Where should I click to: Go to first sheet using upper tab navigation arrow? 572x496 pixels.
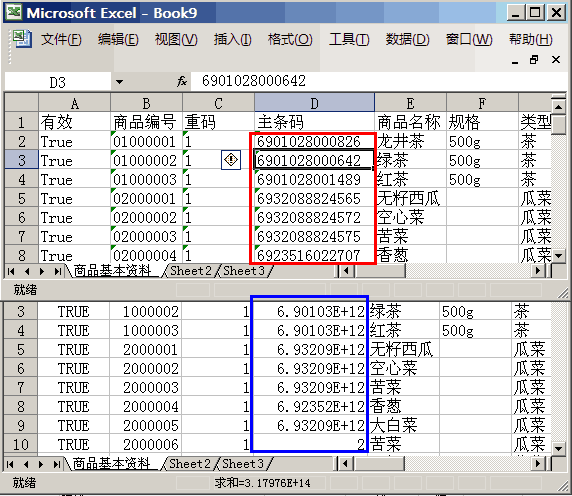pos(11,271)
